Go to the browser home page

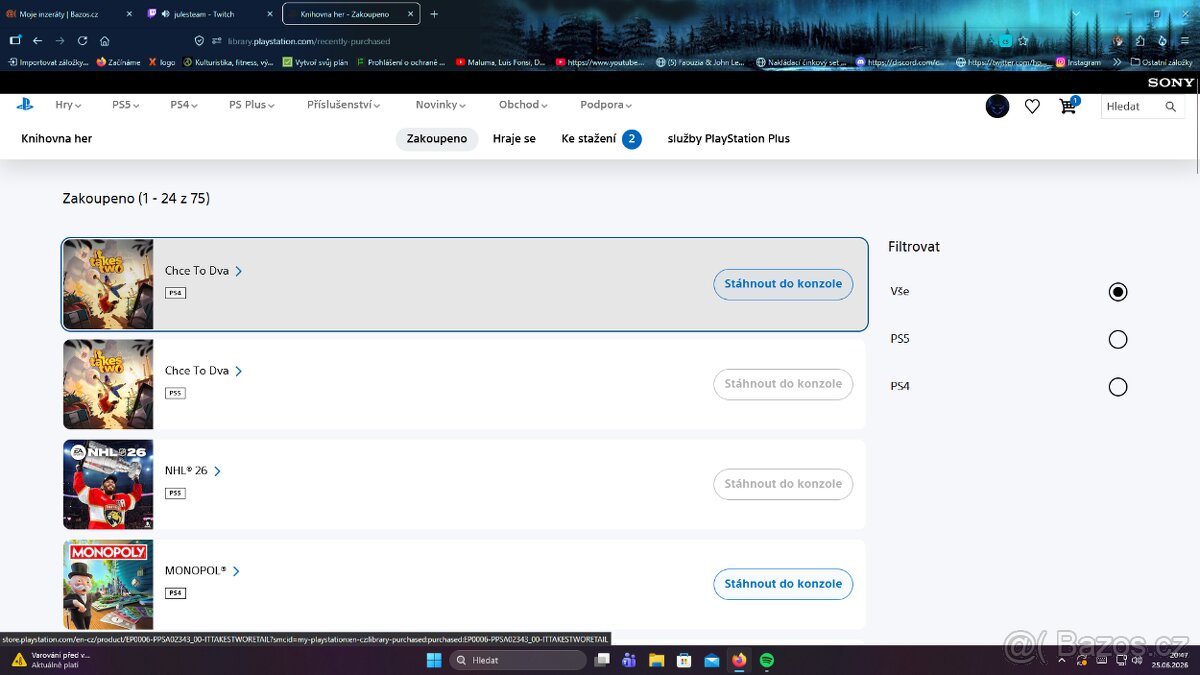tap(104, 41)
